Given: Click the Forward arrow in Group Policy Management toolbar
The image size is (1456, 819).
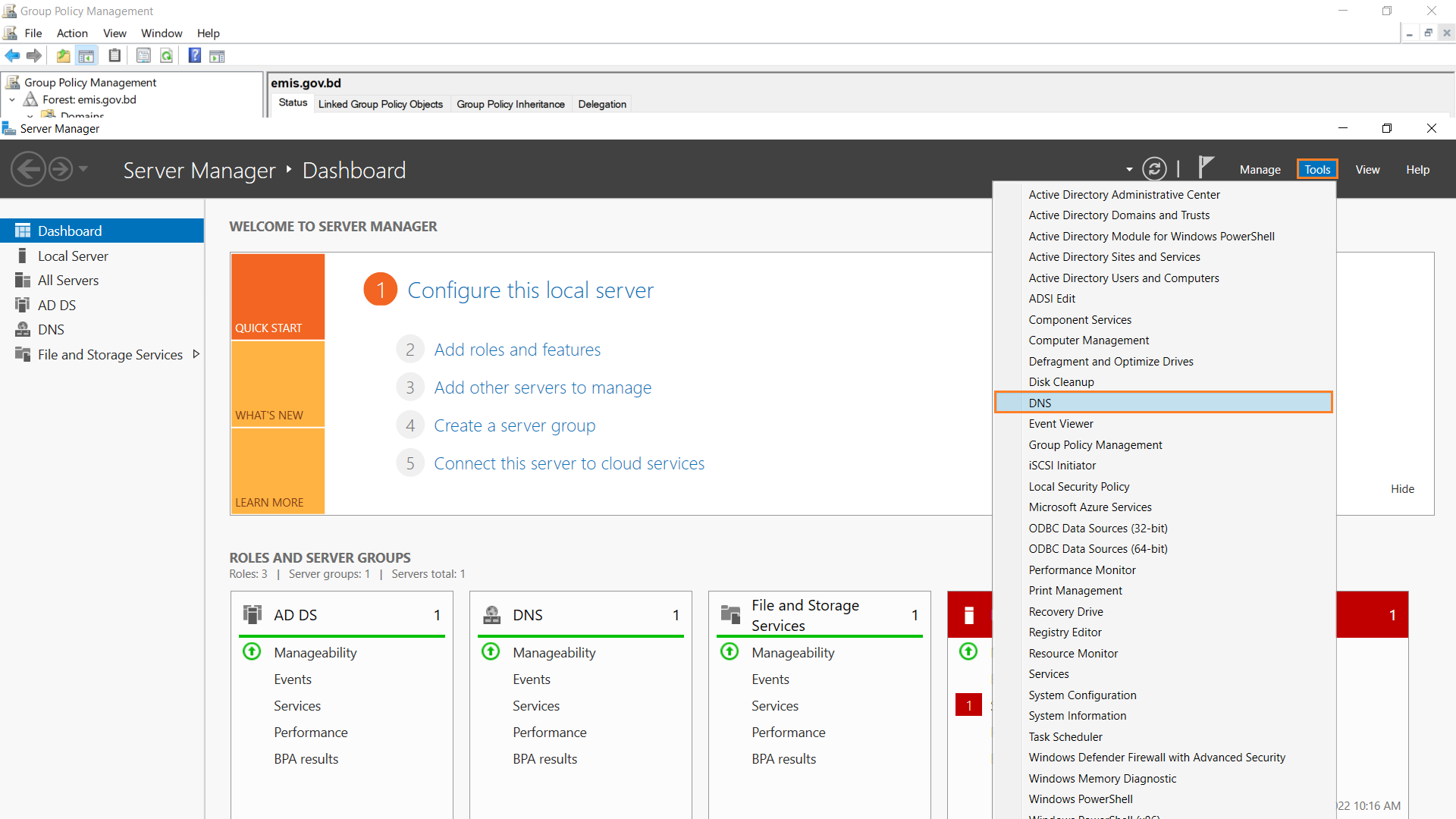Looking at the screenshot, I should click(34, 55).
